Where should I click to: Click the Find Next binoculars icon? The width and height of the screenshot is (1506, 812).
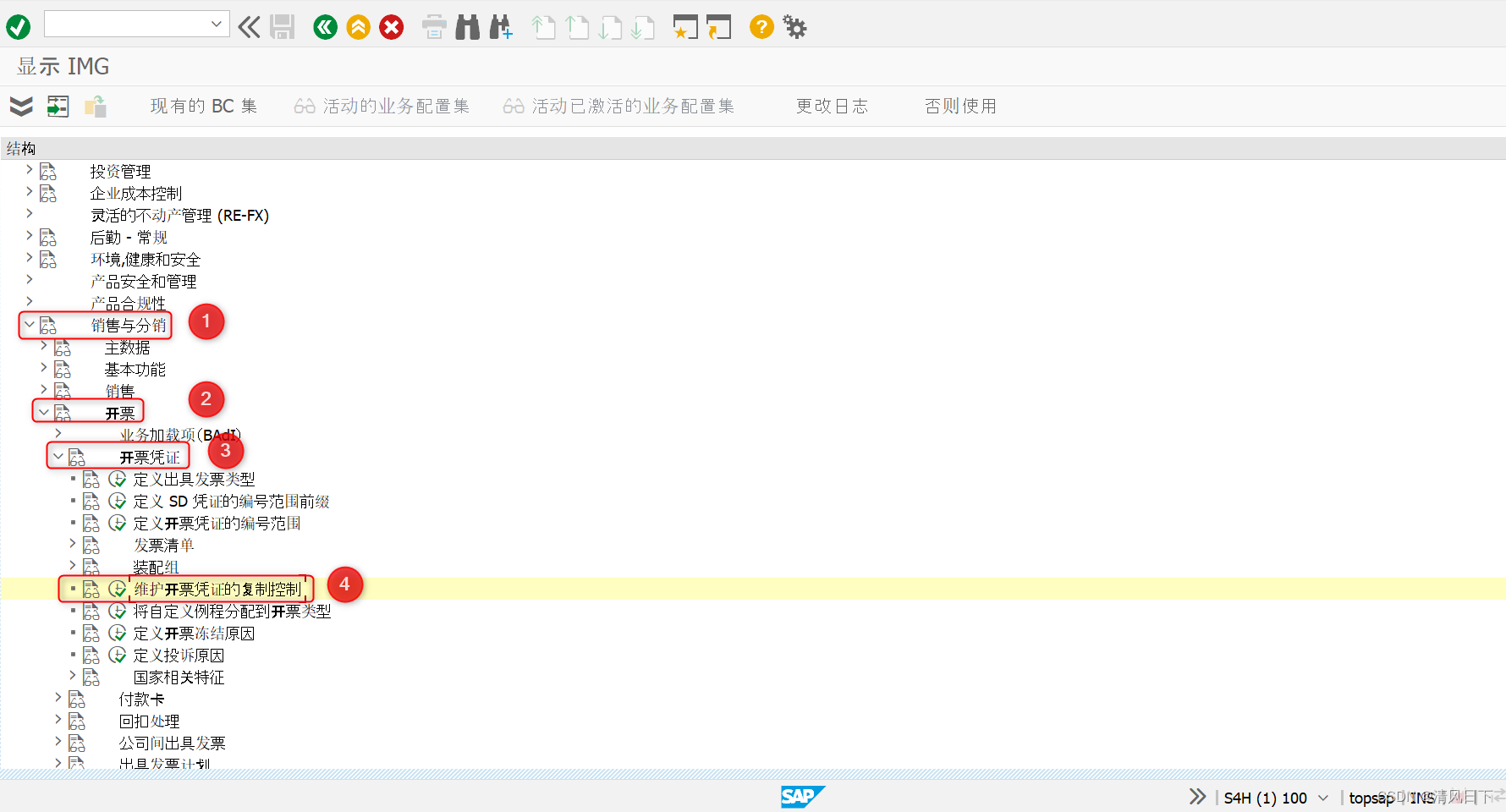coord(501,27)
